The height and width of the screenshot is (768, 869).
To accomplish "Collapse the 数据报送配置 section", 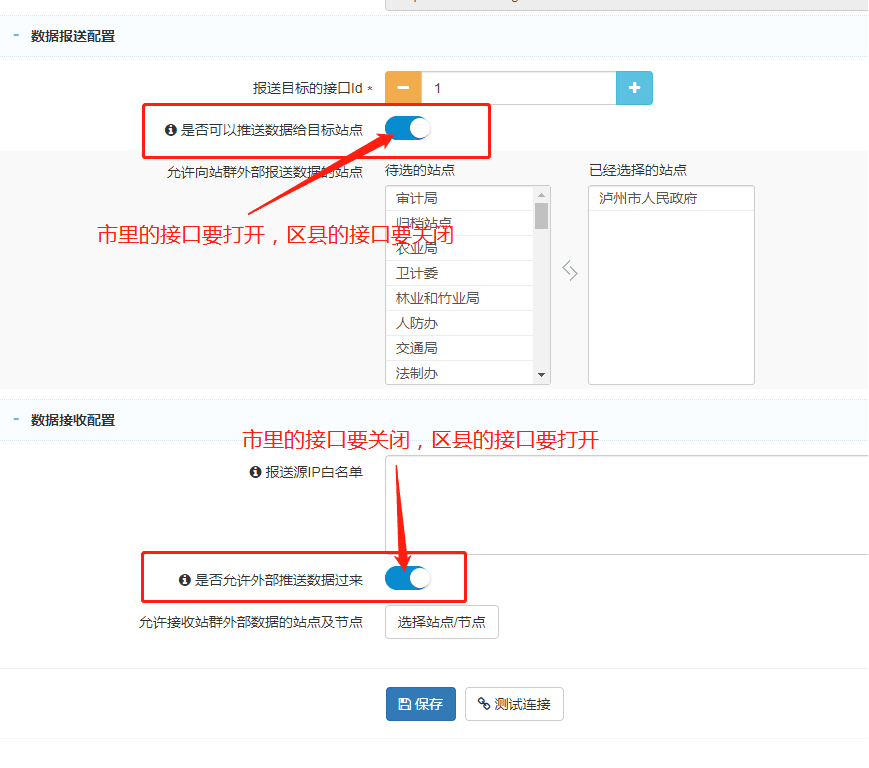I will [x=17, y=36].
